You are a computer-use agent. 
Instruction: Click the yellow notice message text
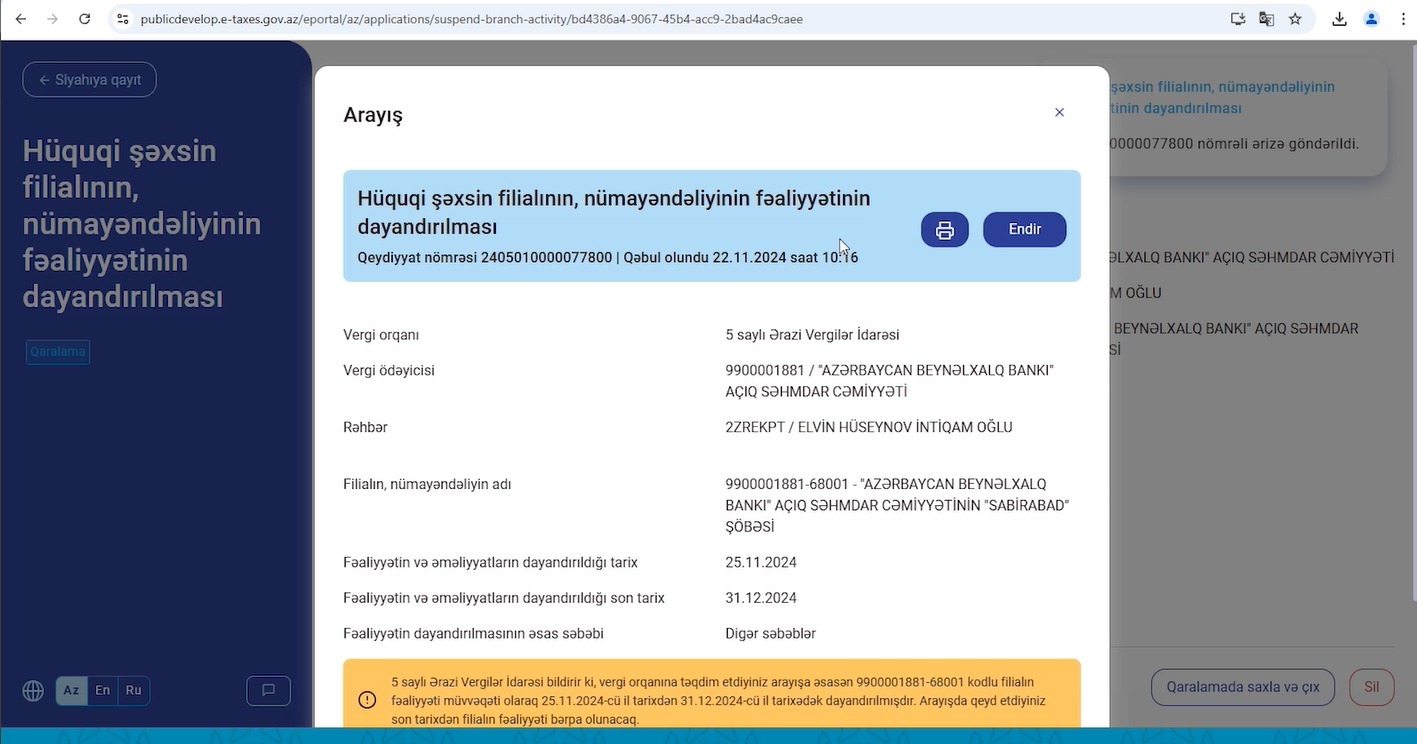coord(718,700)
